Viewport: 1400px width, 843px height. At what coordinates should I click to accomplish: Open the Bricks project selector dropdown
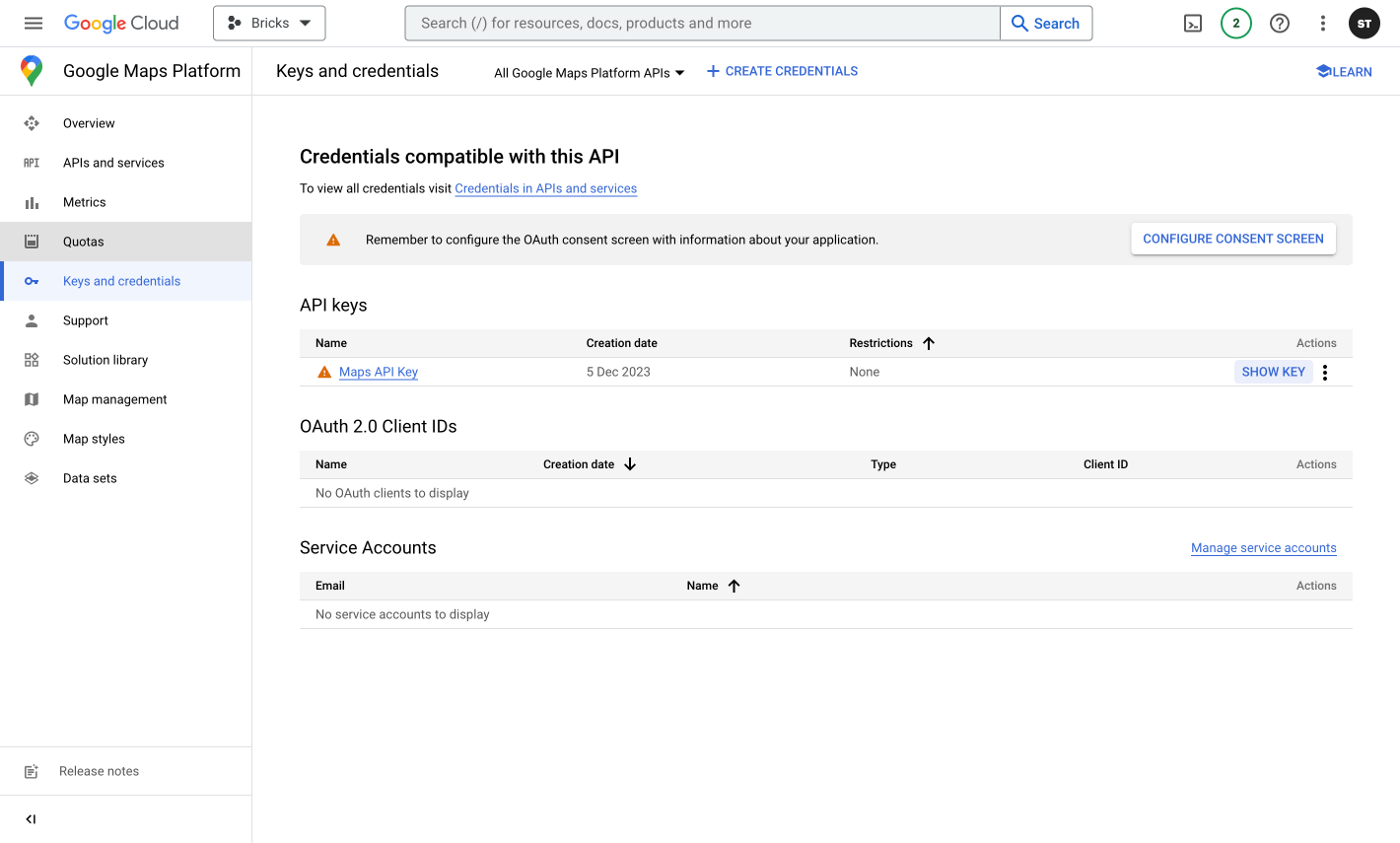[x=269, y=24]
